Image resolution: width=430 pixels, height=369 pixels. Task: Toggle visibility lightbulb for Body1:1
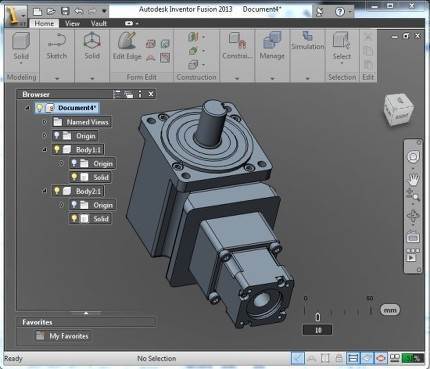pos(57,149)
